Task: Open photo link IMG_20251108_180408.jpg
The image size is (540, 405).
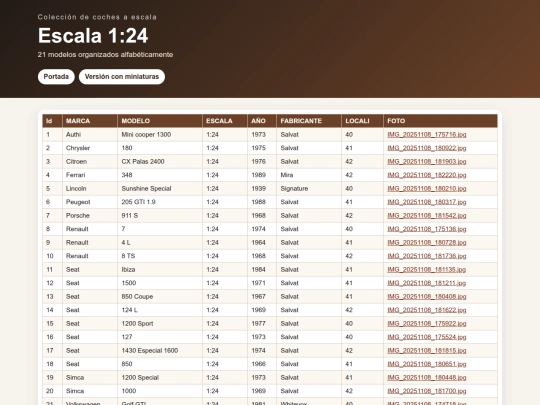Action: (426, 297)
